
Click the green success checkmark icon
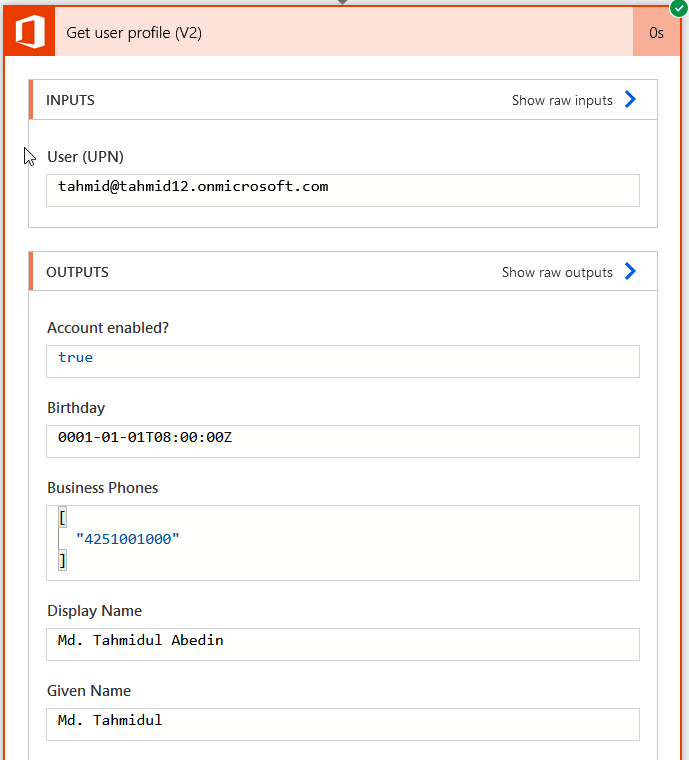(679, 8)
